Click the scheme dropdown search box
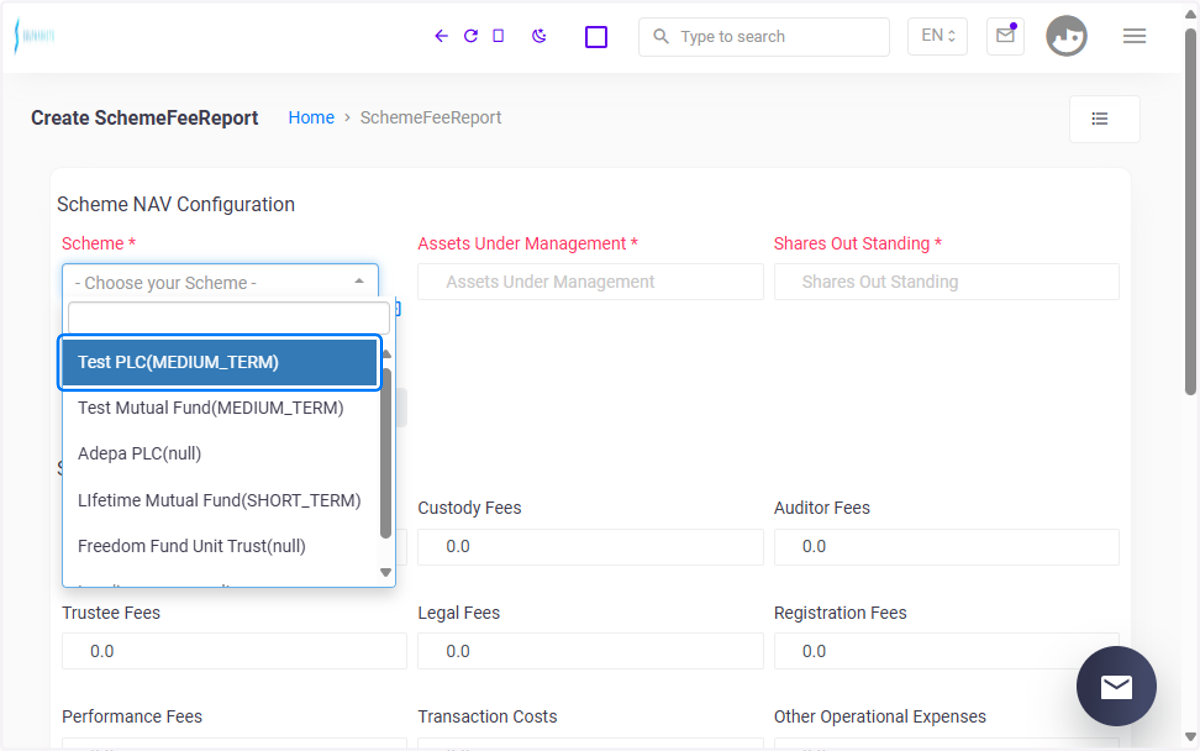This screenshot has height=751, width=1200. pos(229,318)
